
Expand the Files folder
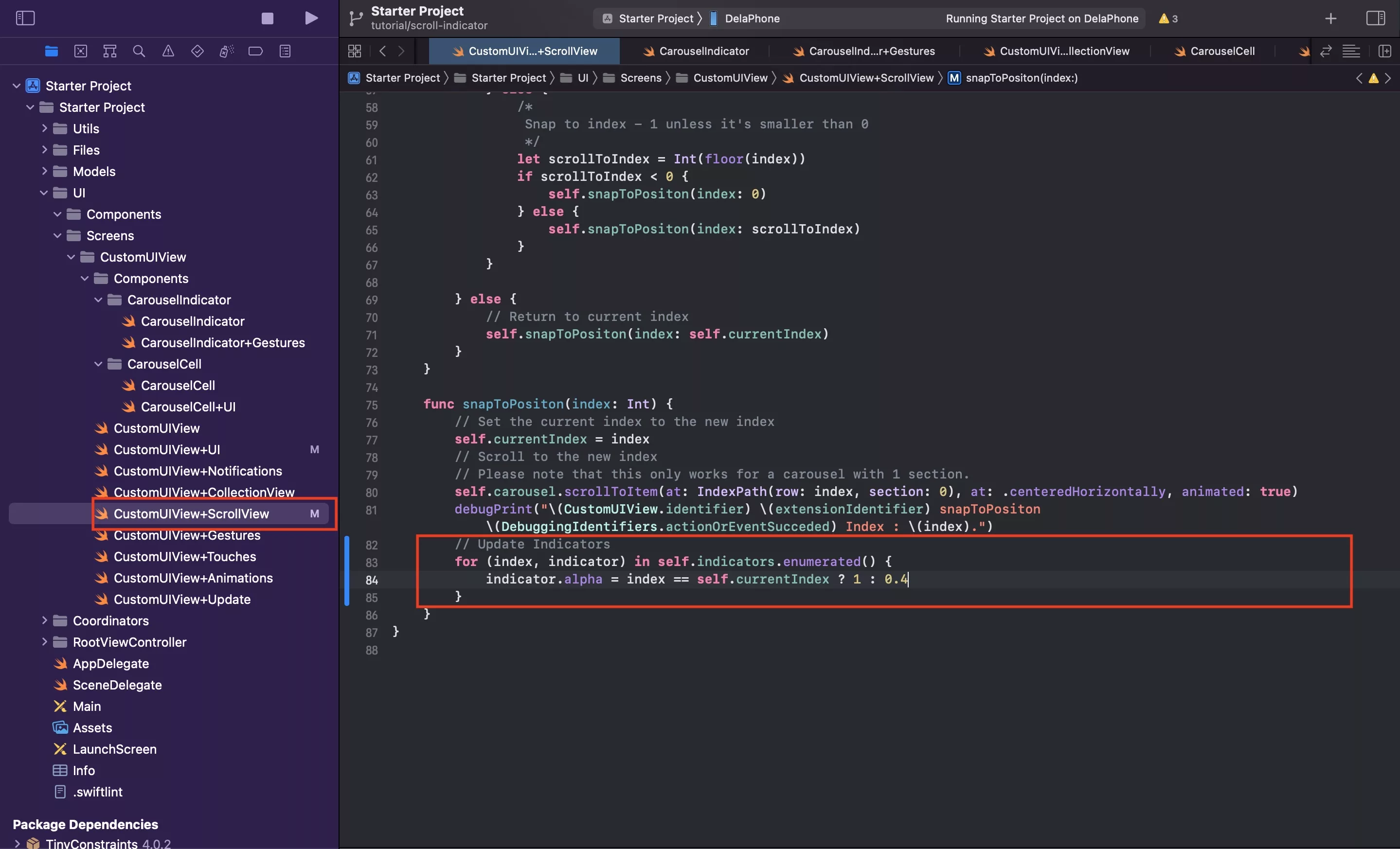(x=44, y=150)
